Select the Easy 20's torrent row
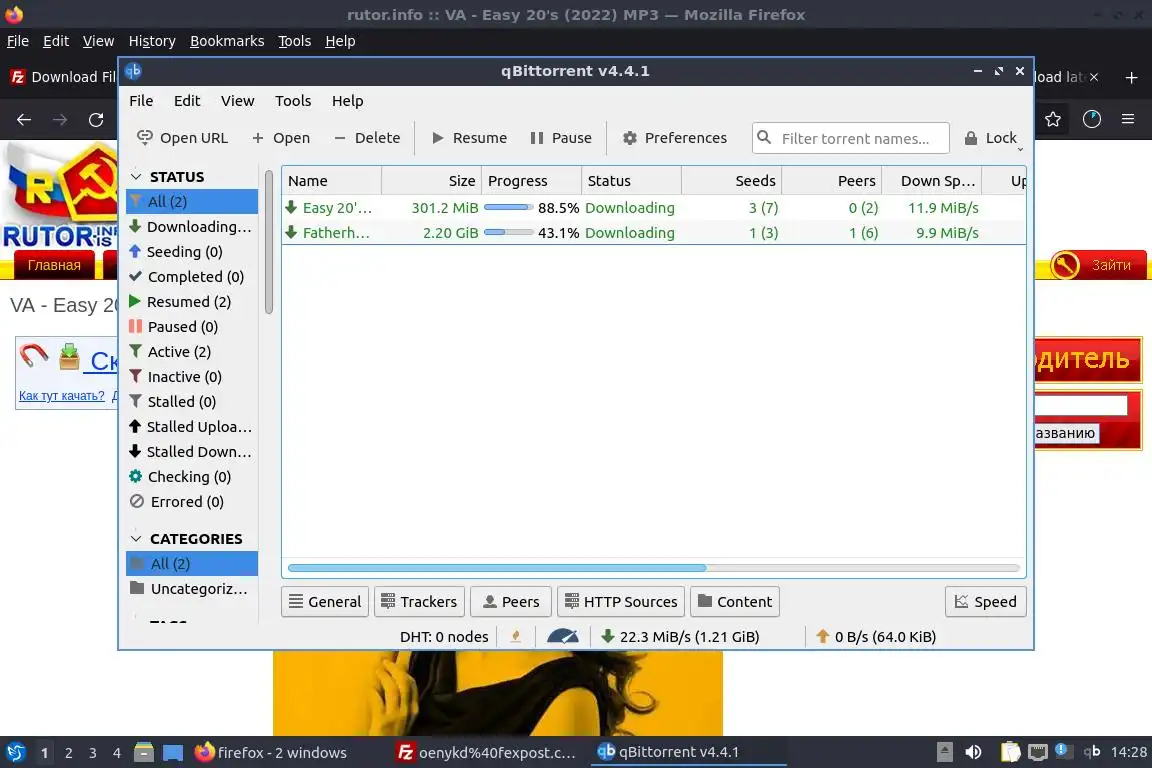 (x=654, y=208)
